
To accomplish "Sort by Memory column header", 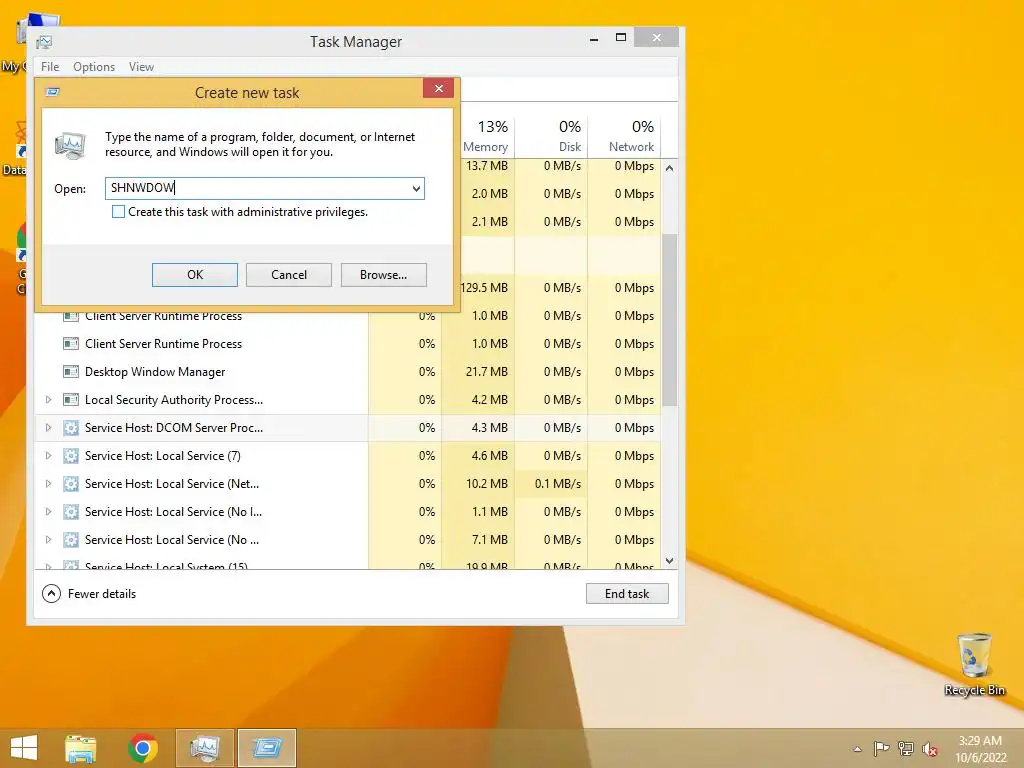I will tap(485, 136).
